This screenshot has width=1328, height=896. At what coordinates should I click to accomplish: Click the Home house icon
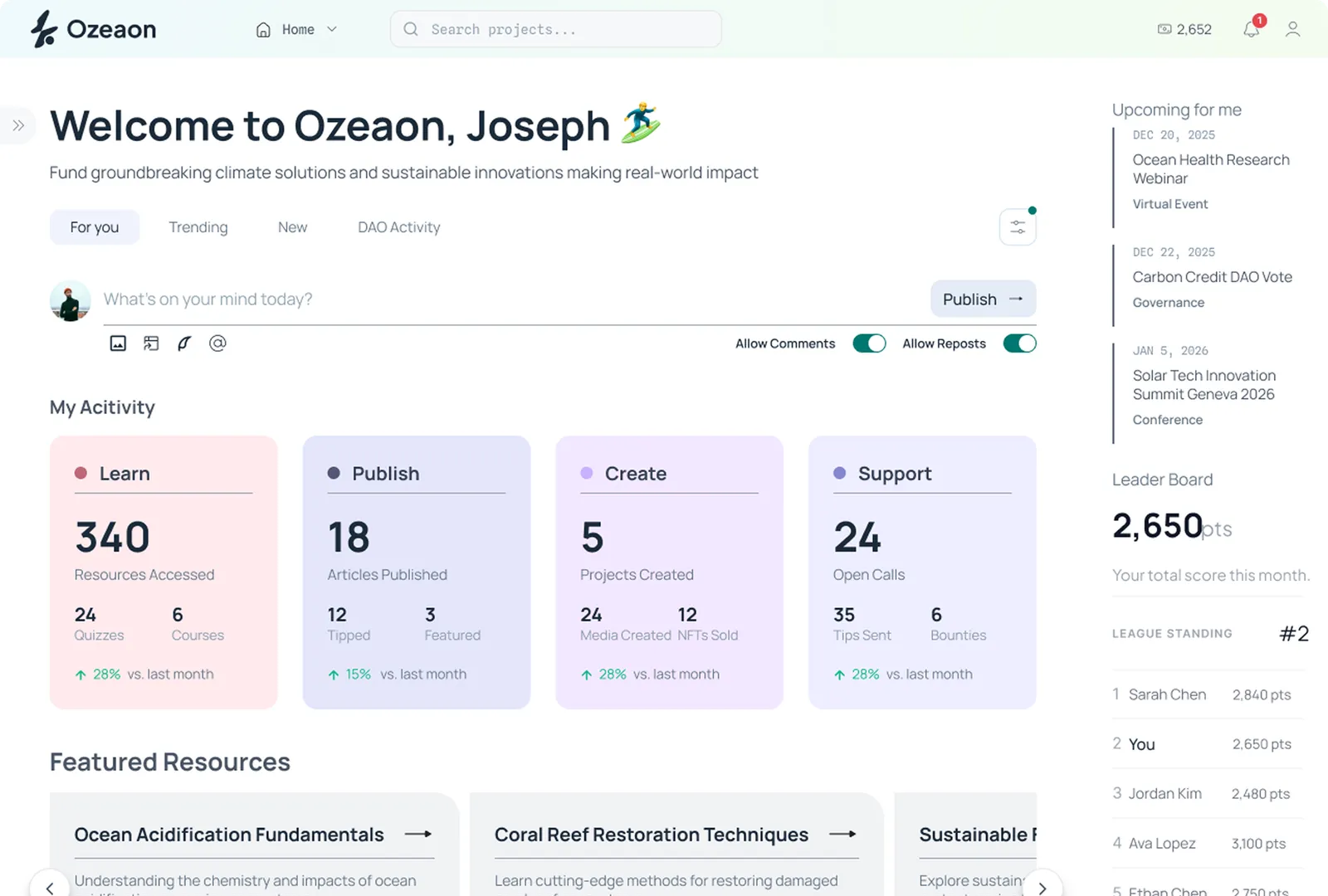pyautogui.click(x=263, y=30)
